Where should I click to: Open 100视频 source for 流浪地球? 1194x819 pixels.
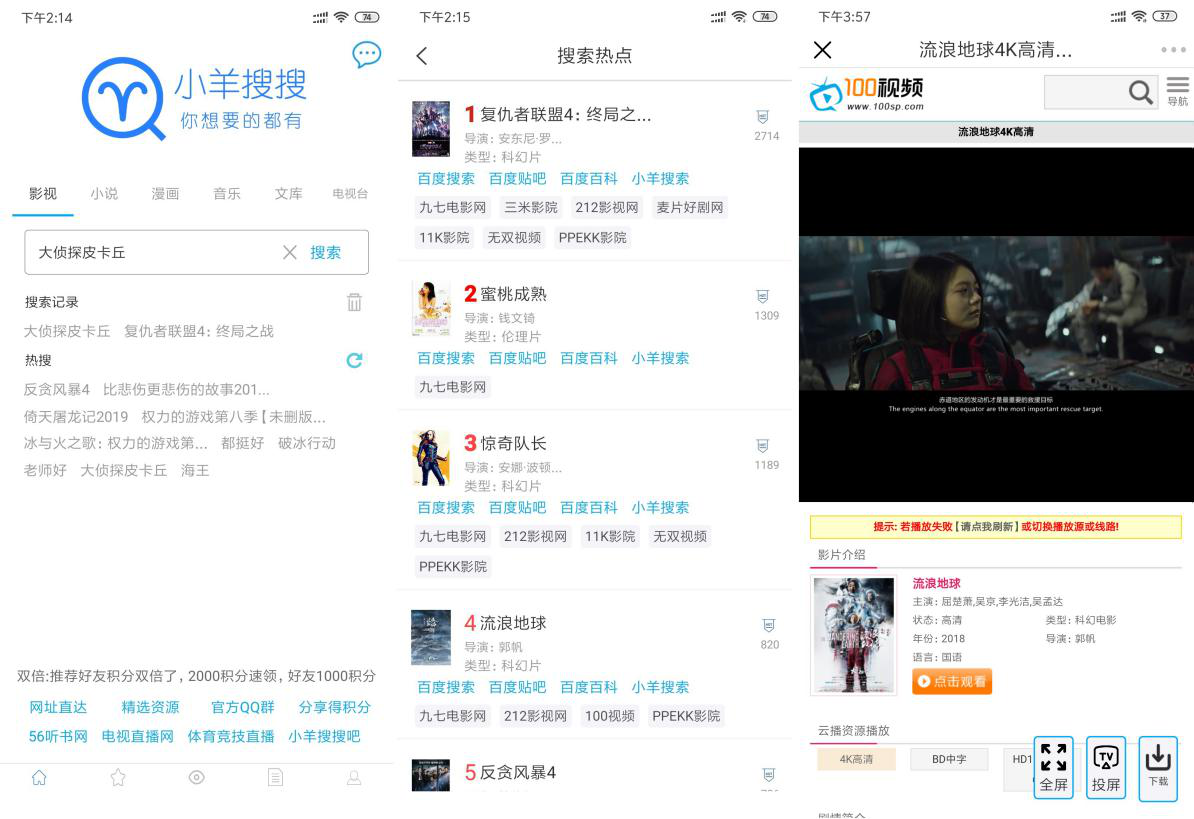click(x=610, y=716)
